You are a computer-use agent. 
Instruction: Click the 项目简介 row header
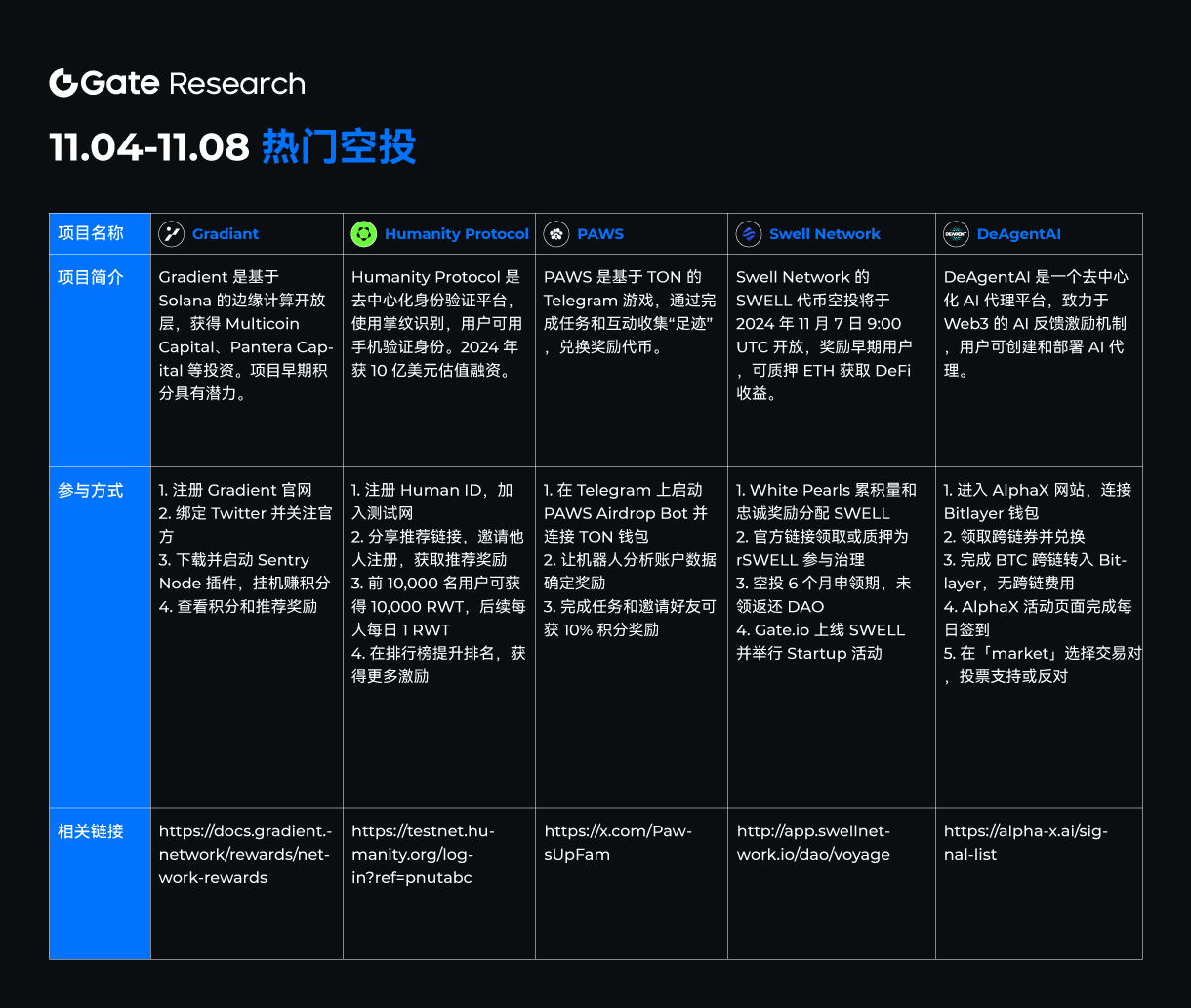(x=92, y=277)
